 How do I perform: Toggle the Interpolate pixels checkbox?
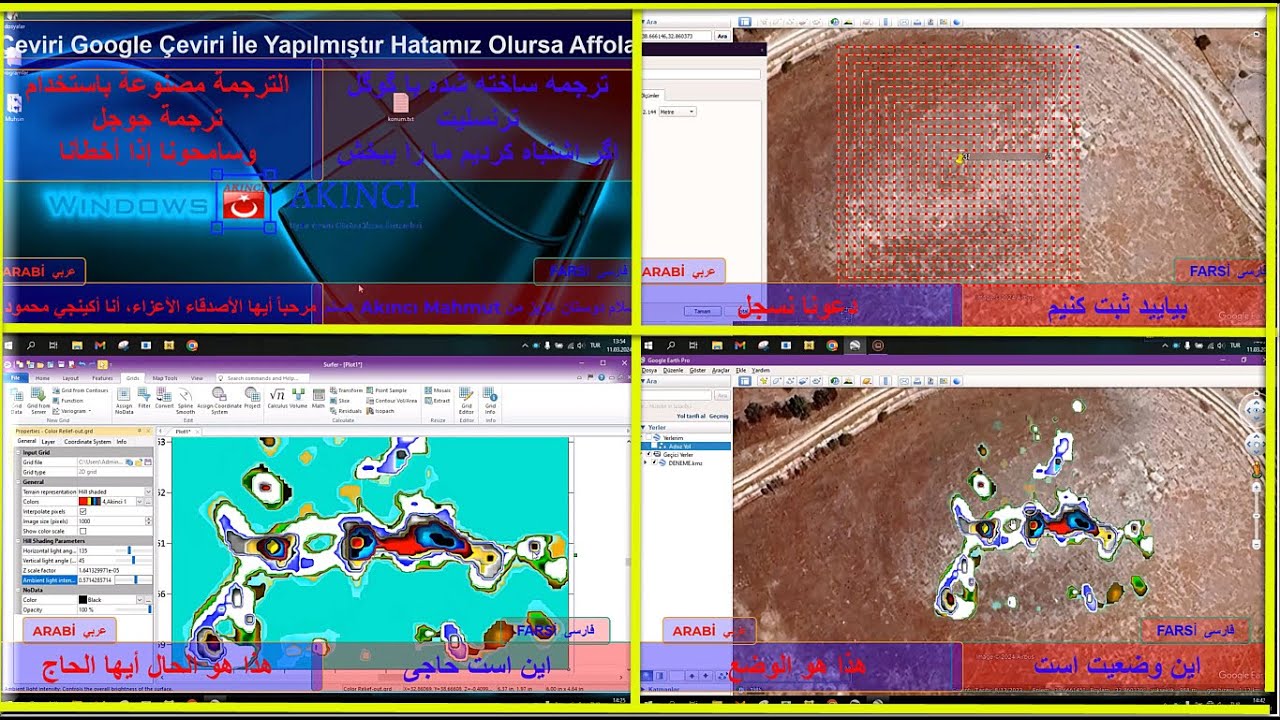coord(83,511)
